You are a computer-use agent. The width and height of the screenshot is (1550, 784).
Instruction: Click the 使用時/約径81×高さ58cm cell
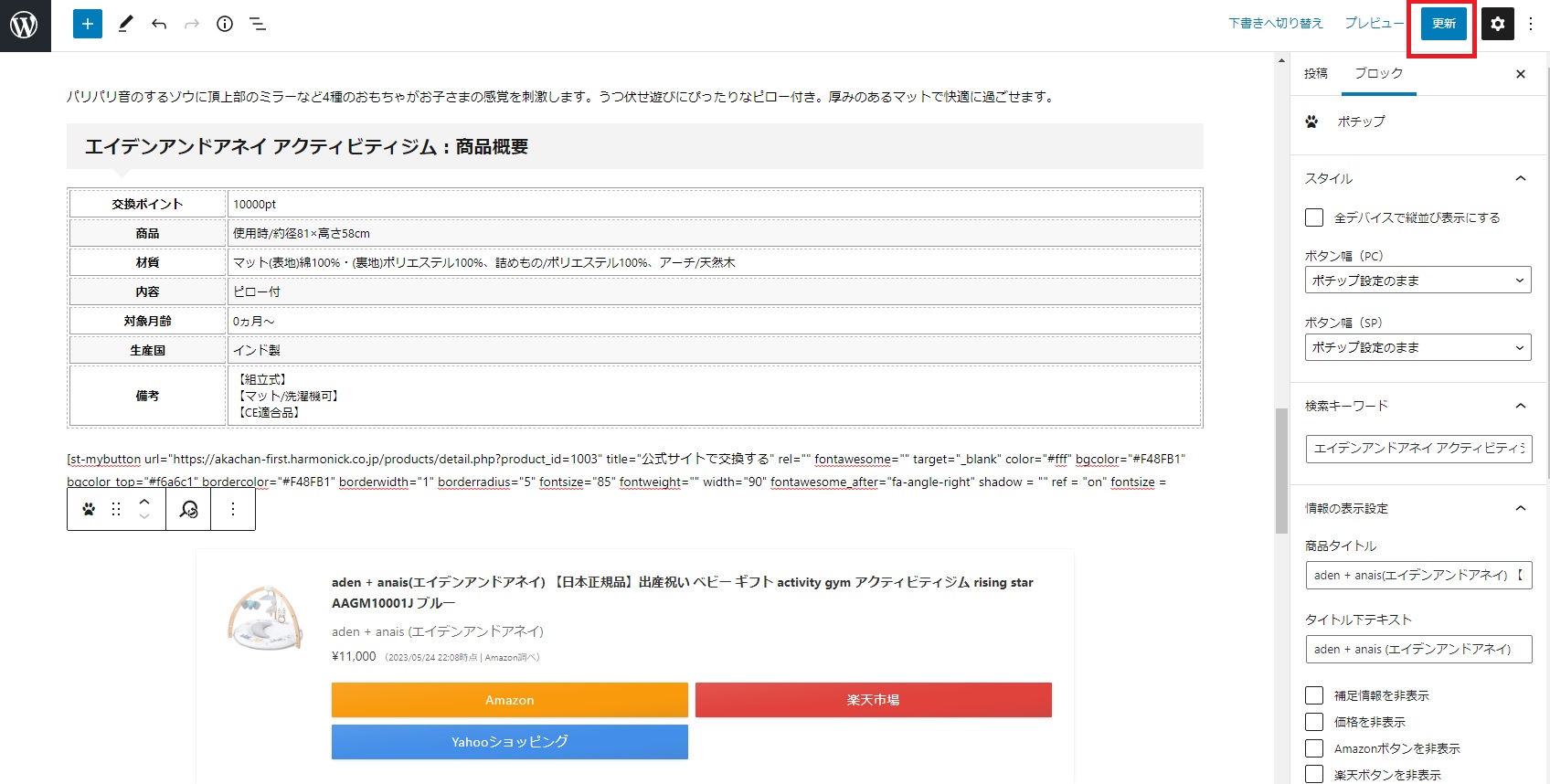714,233
